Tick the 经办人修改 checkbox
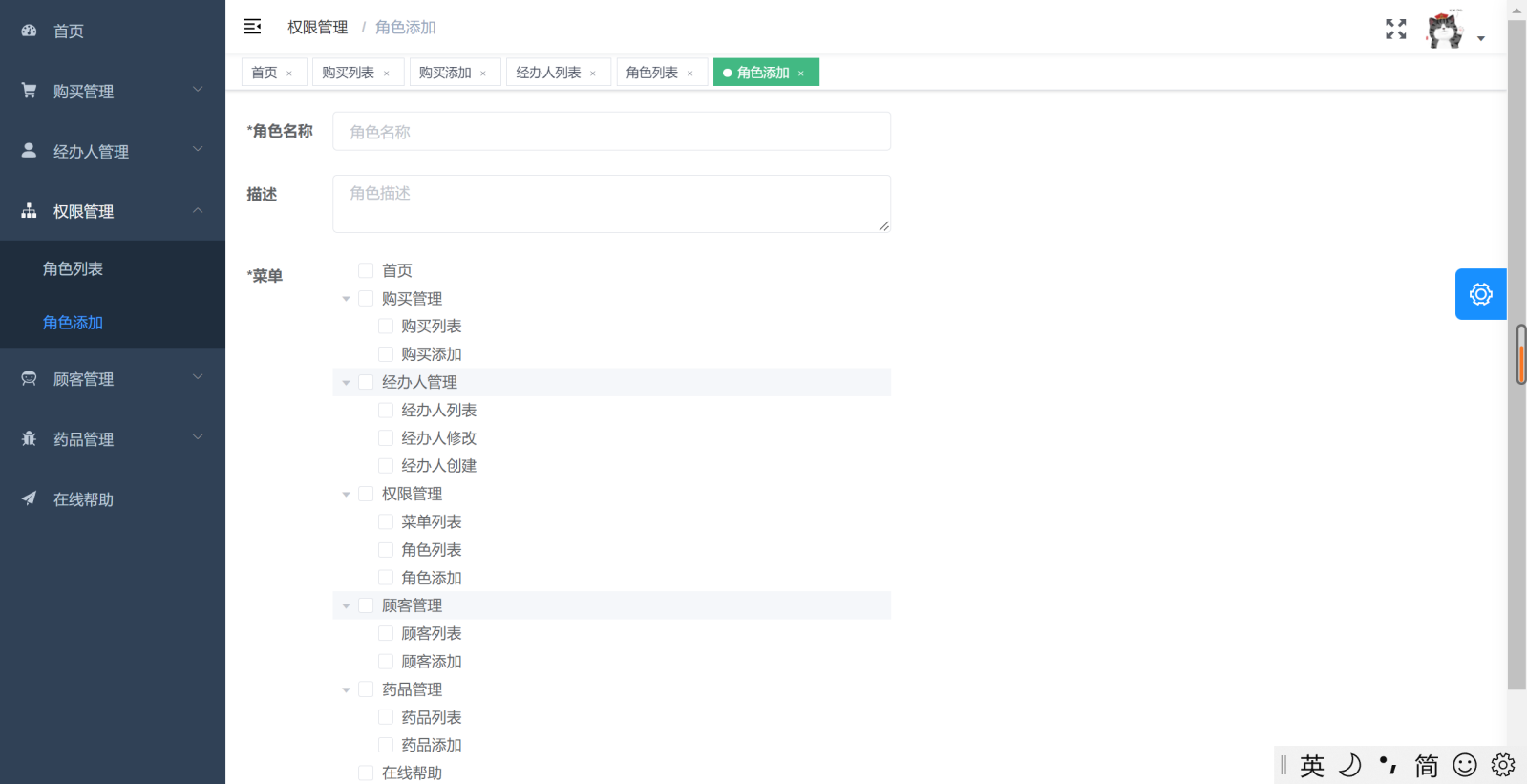This screenshot has width=1527, height=784. pyautogui.click(x=386, y=438)
